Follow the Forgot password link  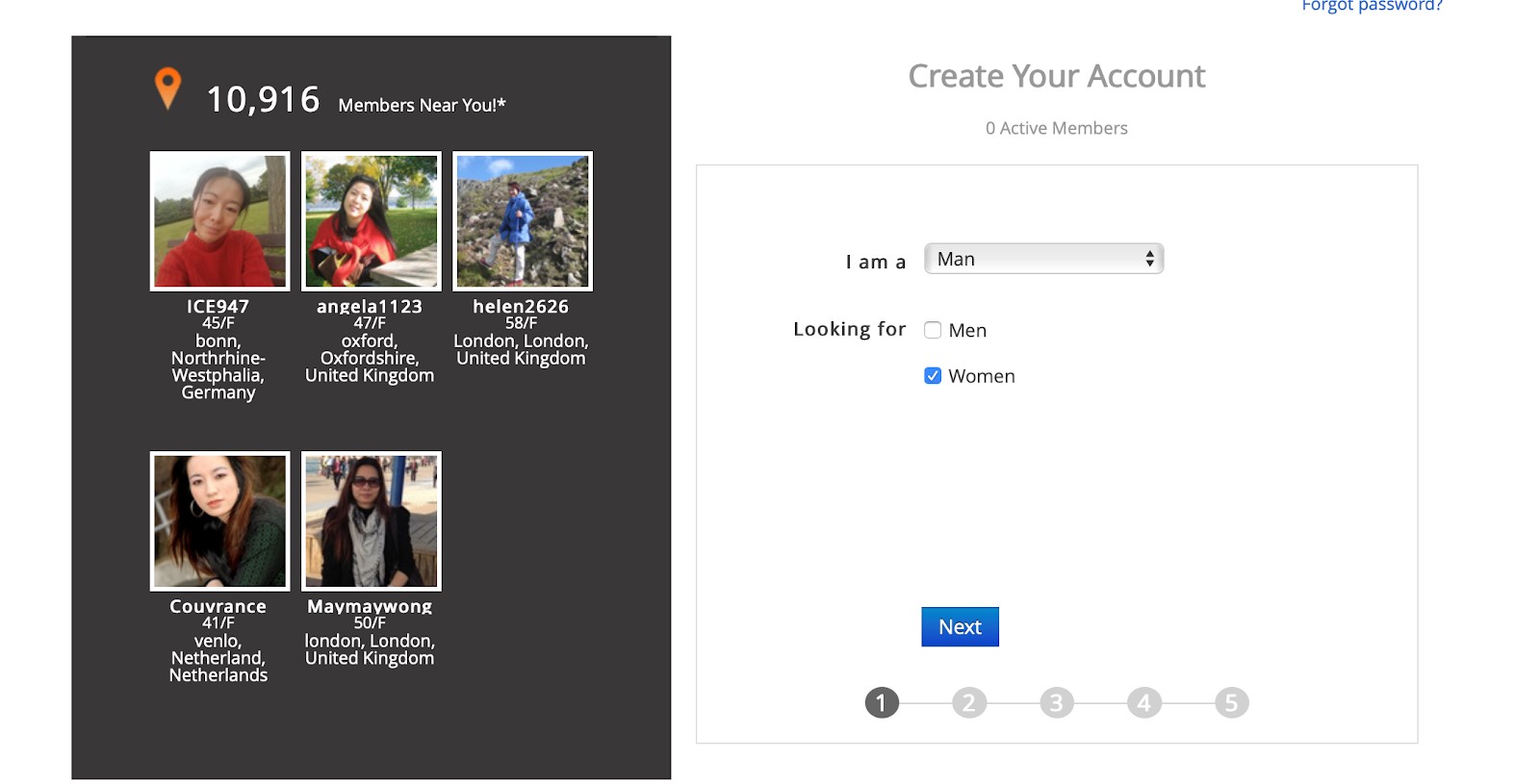[1372, 6]
